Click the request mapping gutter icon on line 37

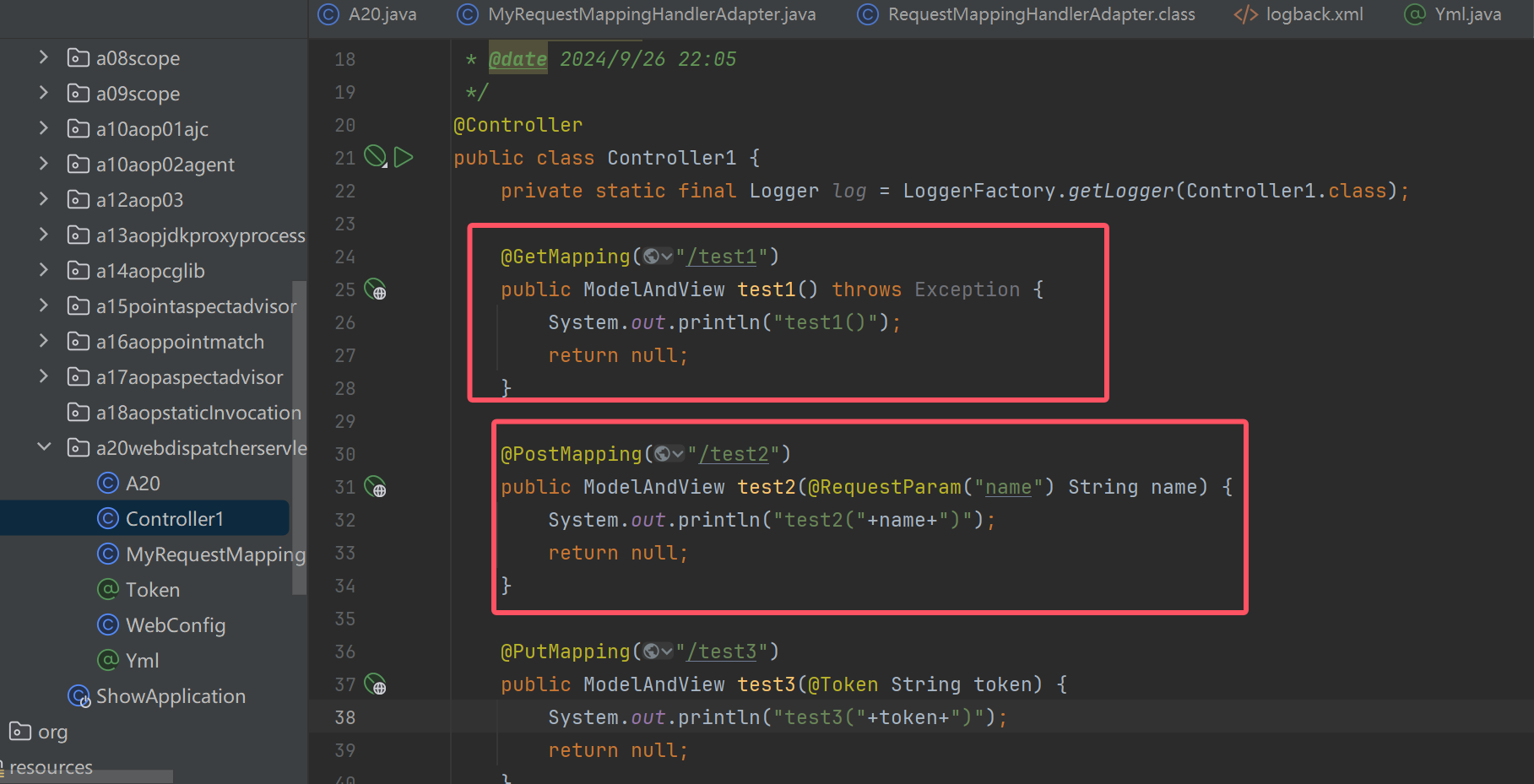(x=375, y=684)
